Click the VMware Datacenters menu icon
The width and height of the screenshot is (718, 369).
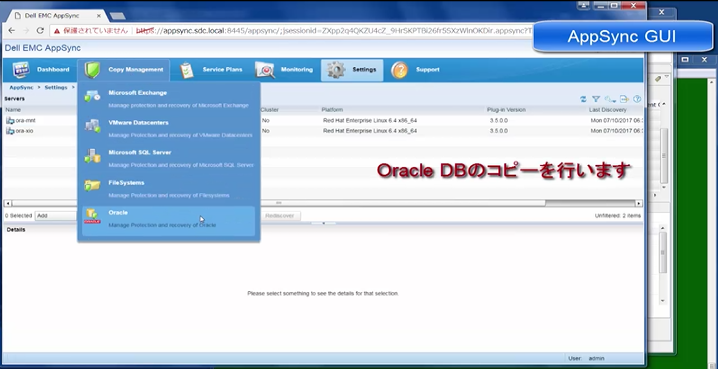[92, 126]
